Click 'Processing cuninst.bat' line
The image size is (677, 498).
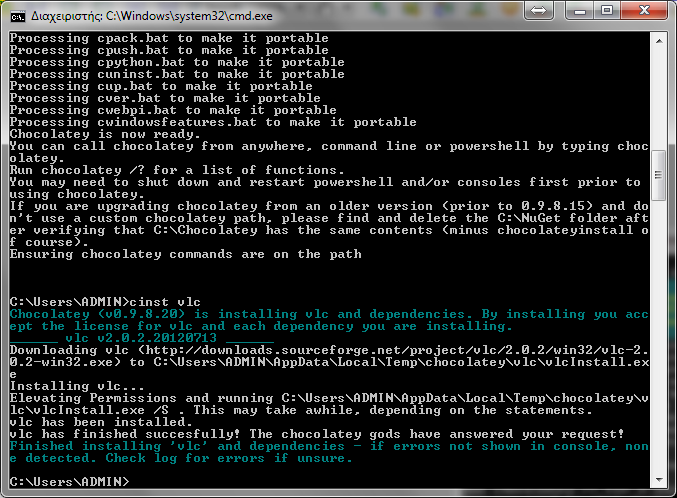(177, 74)
